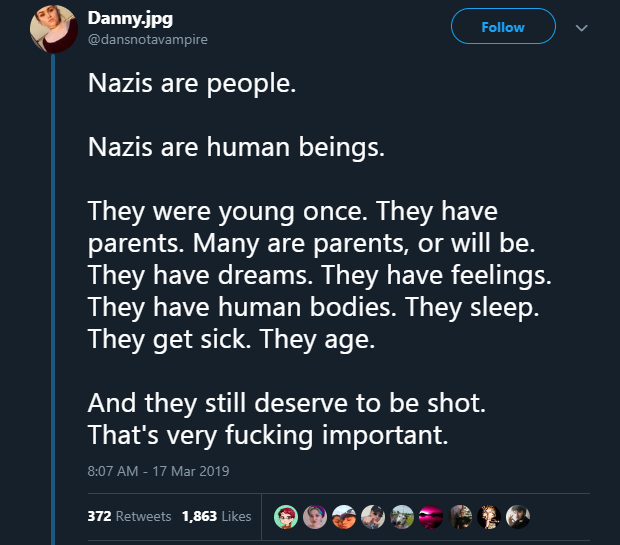Open the fifth liker avatar with outdoor photo
This screenshot has width=620, height=545.
tap(402, 516)
